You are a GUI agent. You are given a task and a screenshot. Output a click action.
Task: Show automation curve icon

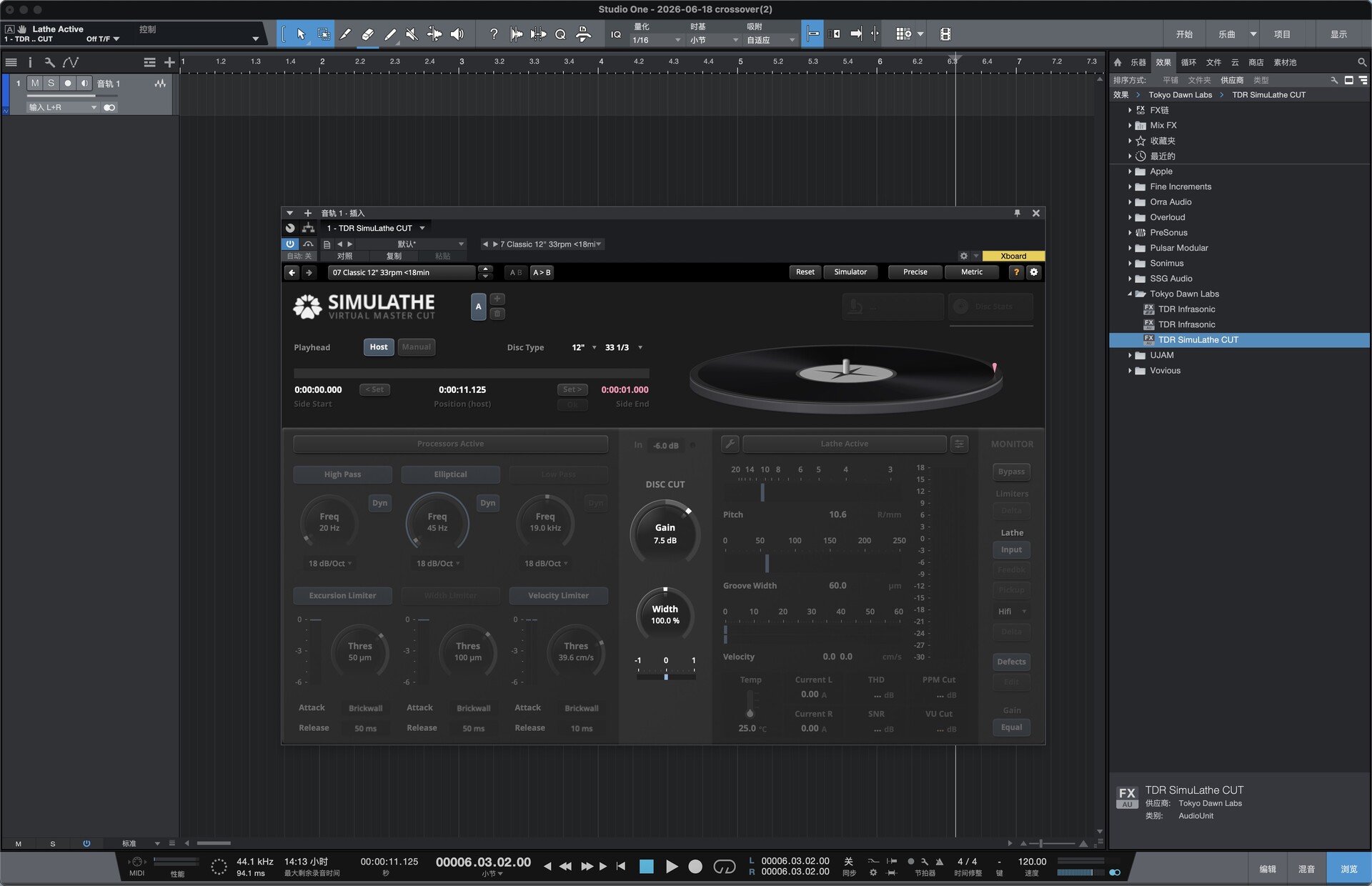click(70, 62)
